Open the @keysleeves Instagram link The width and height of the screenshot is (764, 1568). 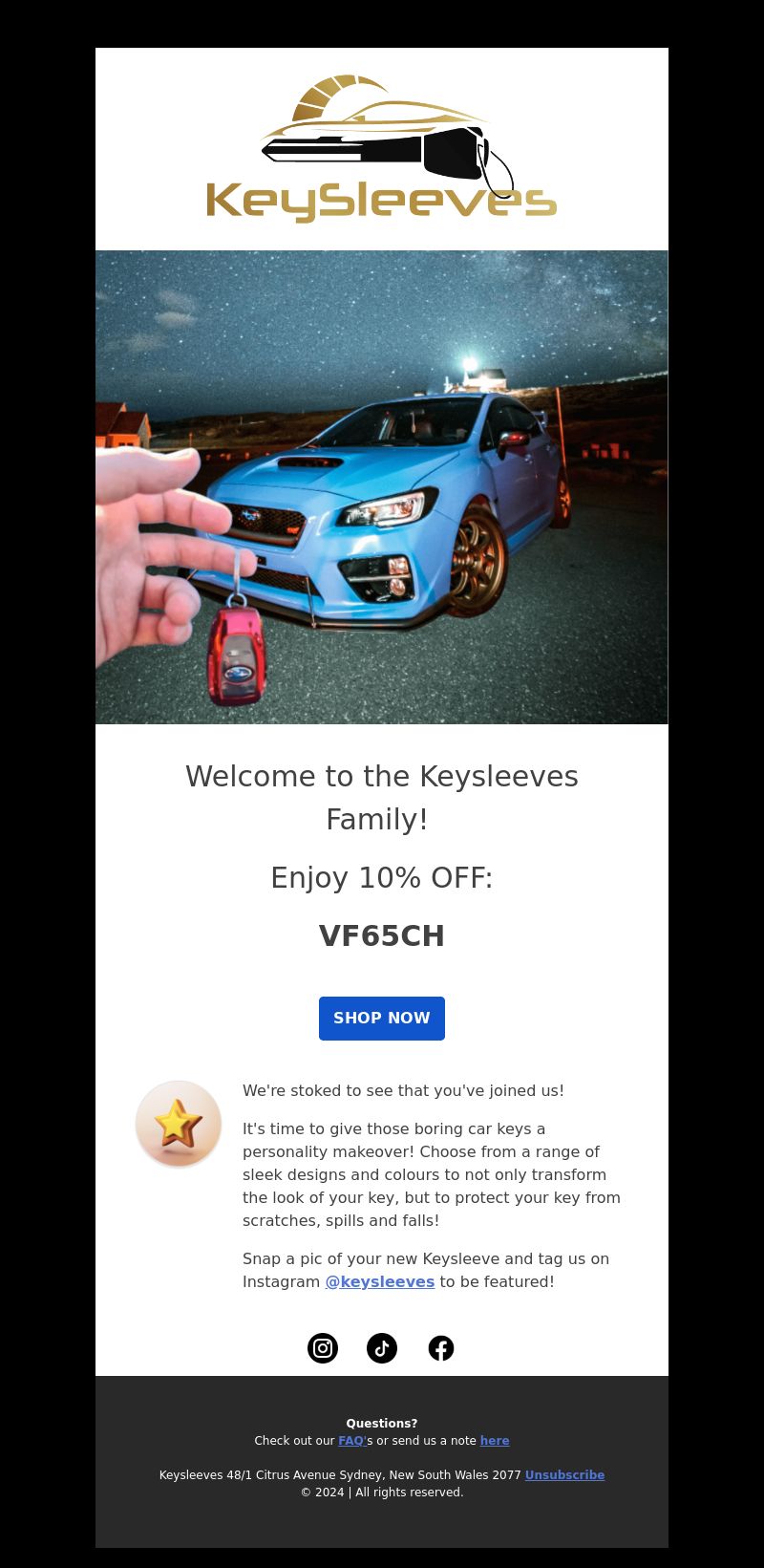[380, 1281]
